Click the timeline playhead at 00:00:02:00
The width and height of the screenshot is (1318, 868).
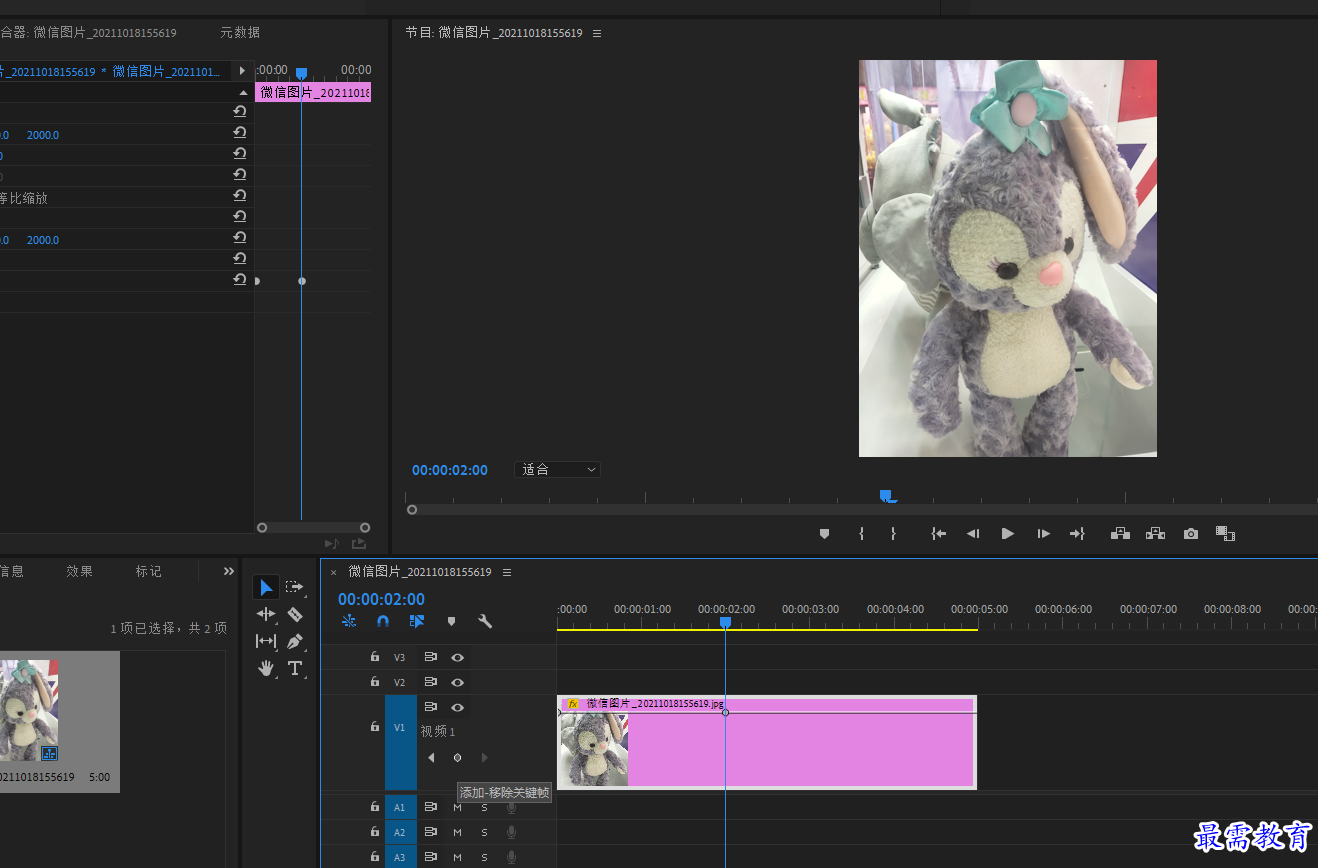[x=725, y=622]
